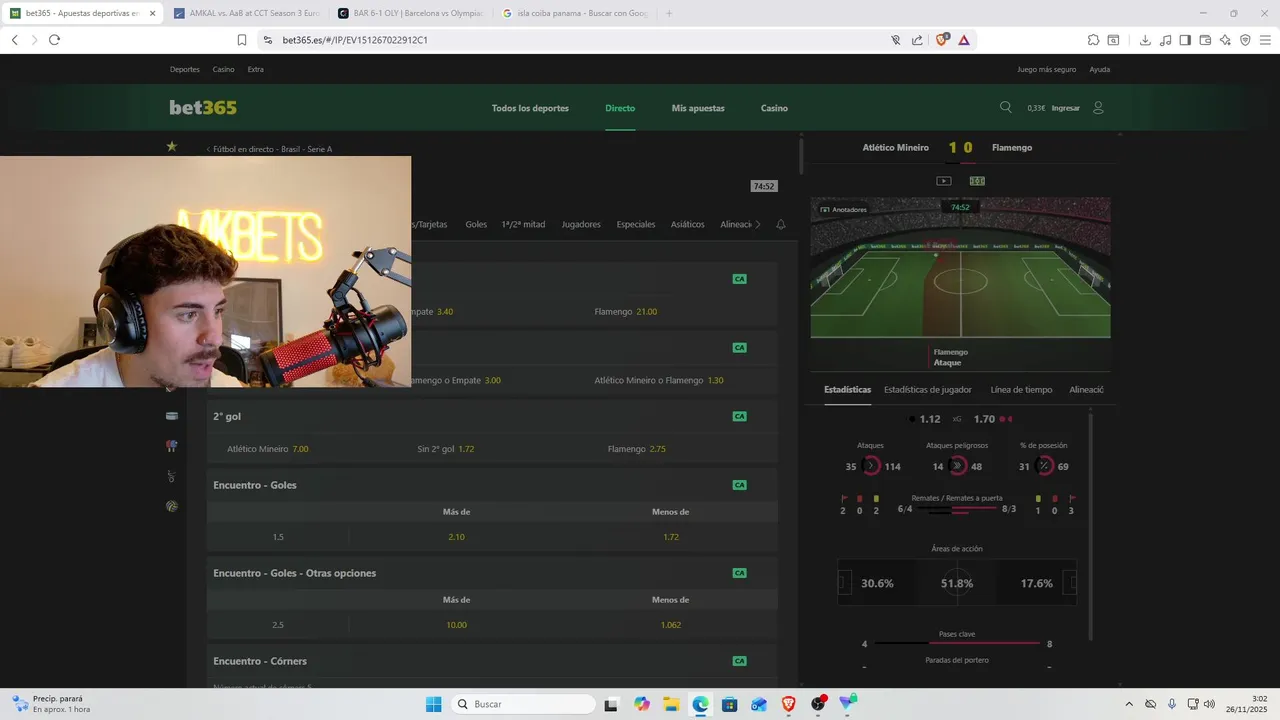Click the CA cash-out badge on 2º gol
1280x720 pixels.
point(739,416)
